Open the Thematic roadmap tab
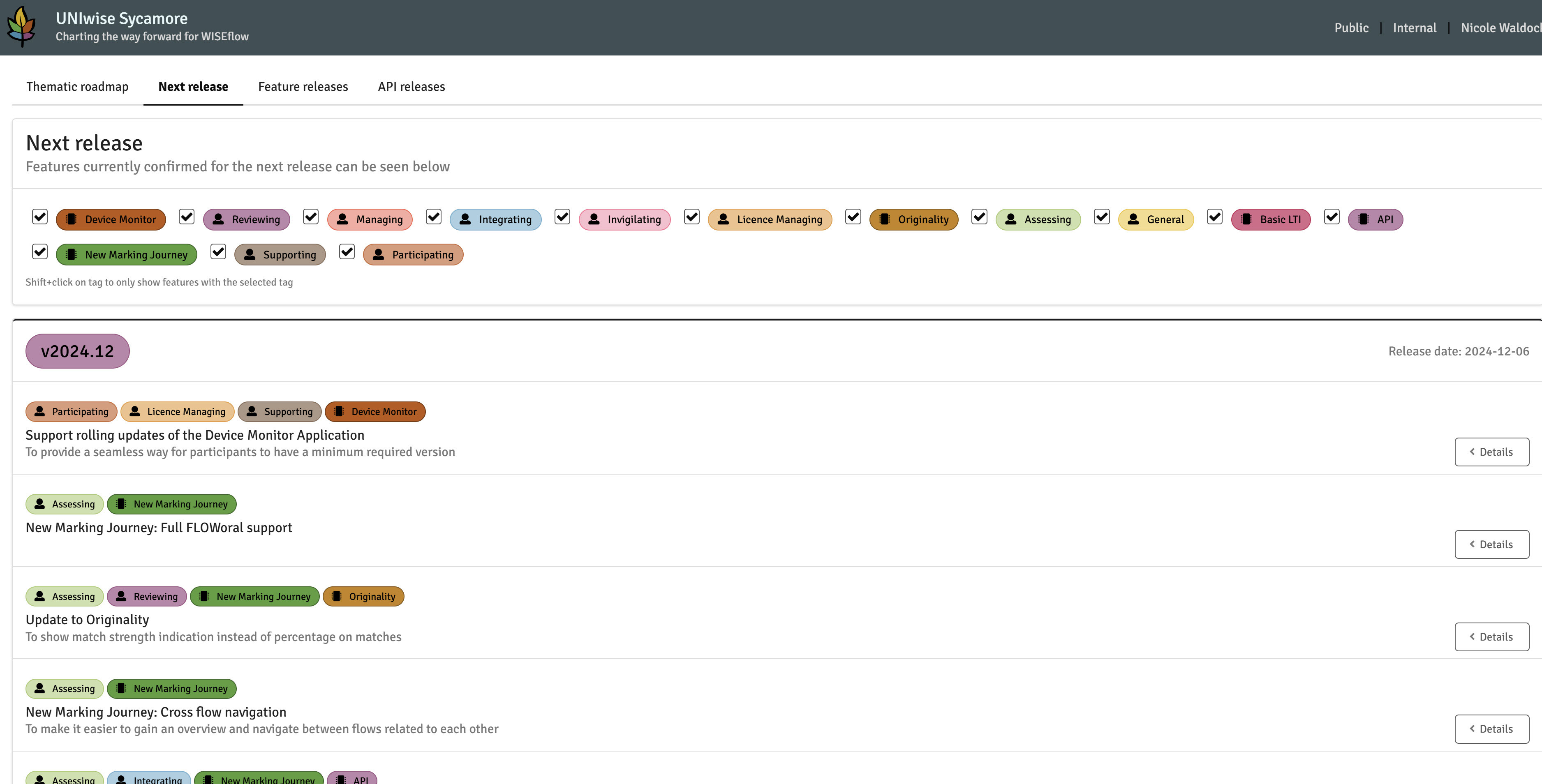The image size is (1542, 784). 77,87
